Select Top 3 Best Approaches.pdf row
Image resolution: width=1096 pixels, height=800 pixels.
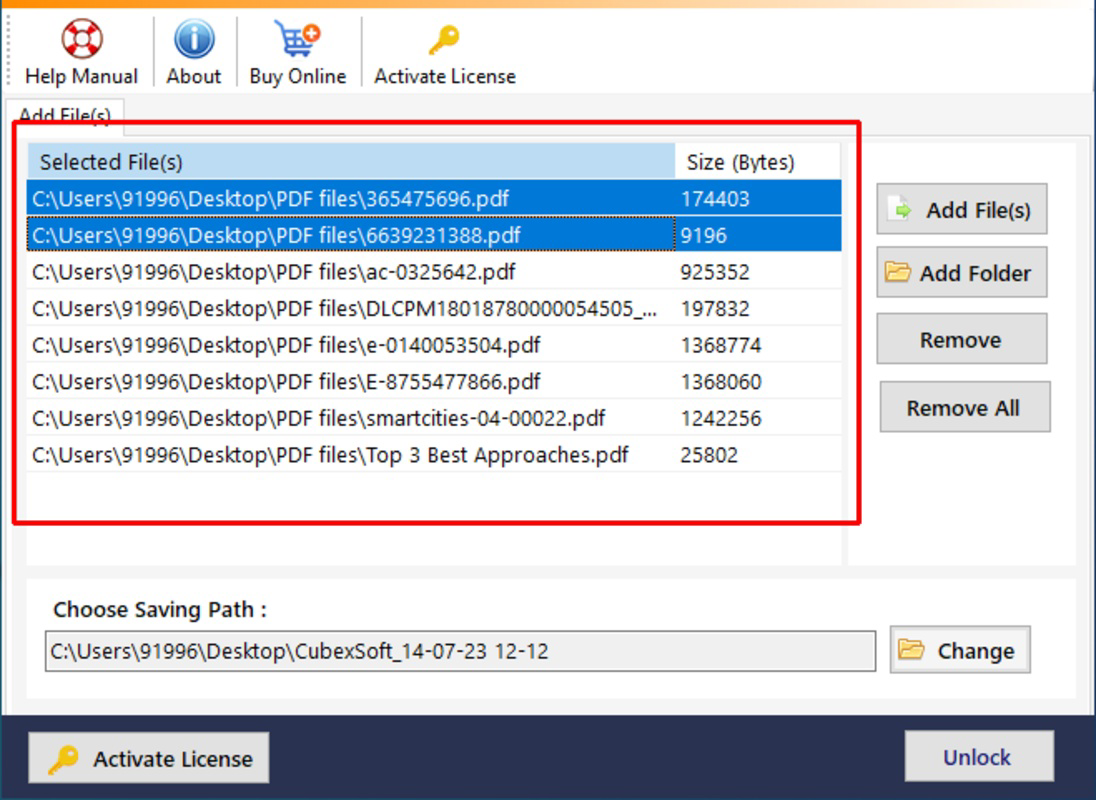[434, 455]
